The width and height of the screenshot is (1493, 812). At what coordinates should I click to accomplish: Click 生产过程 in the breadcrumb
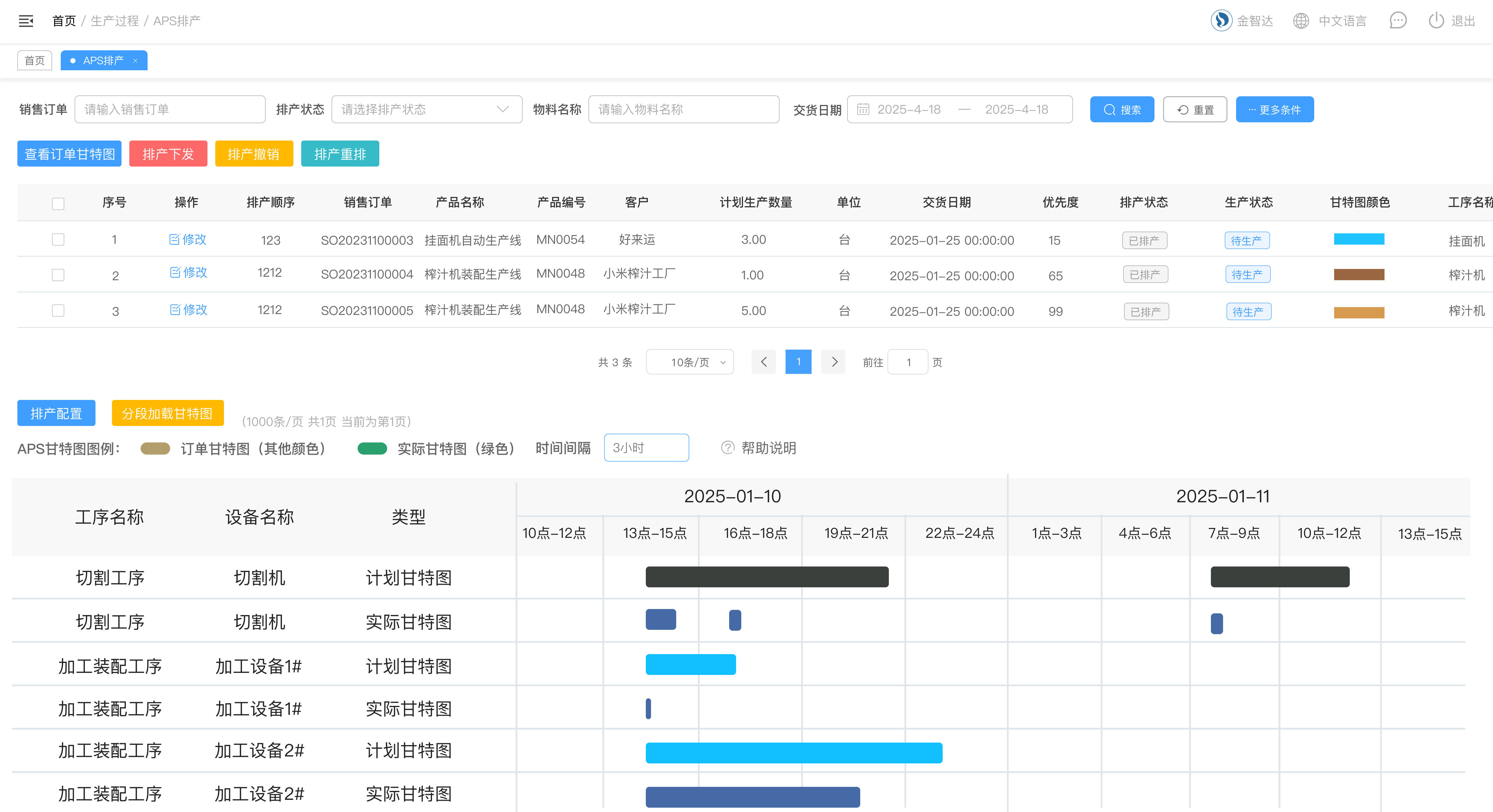pyautogui.click(x=115, y=21)
